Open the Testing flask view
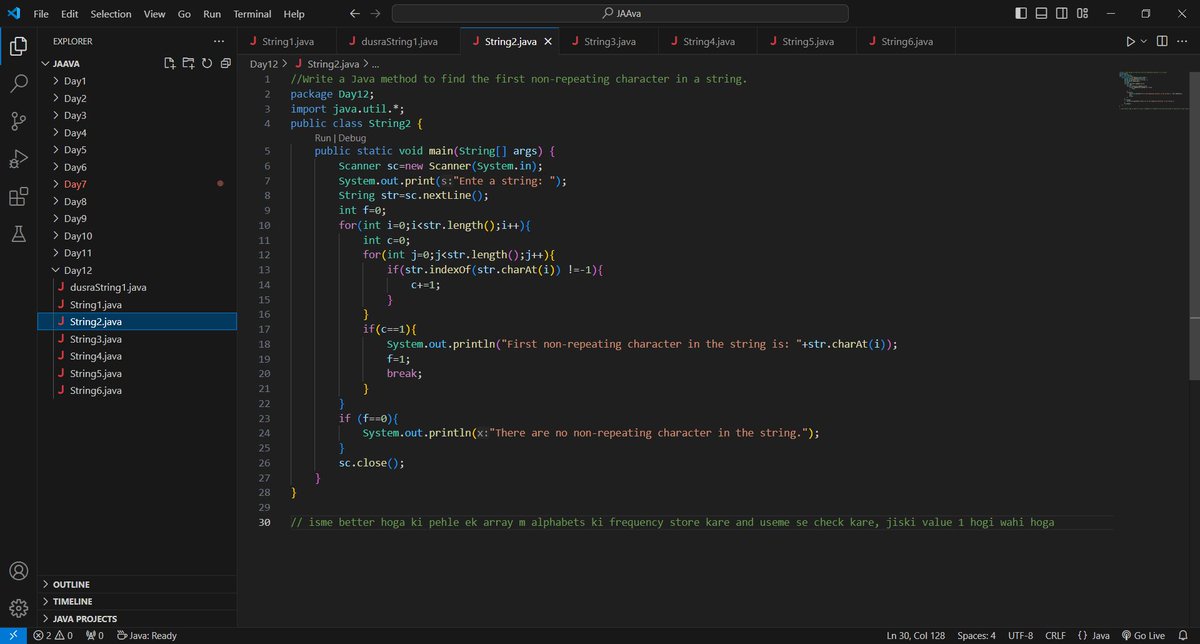 coord(18,233)
